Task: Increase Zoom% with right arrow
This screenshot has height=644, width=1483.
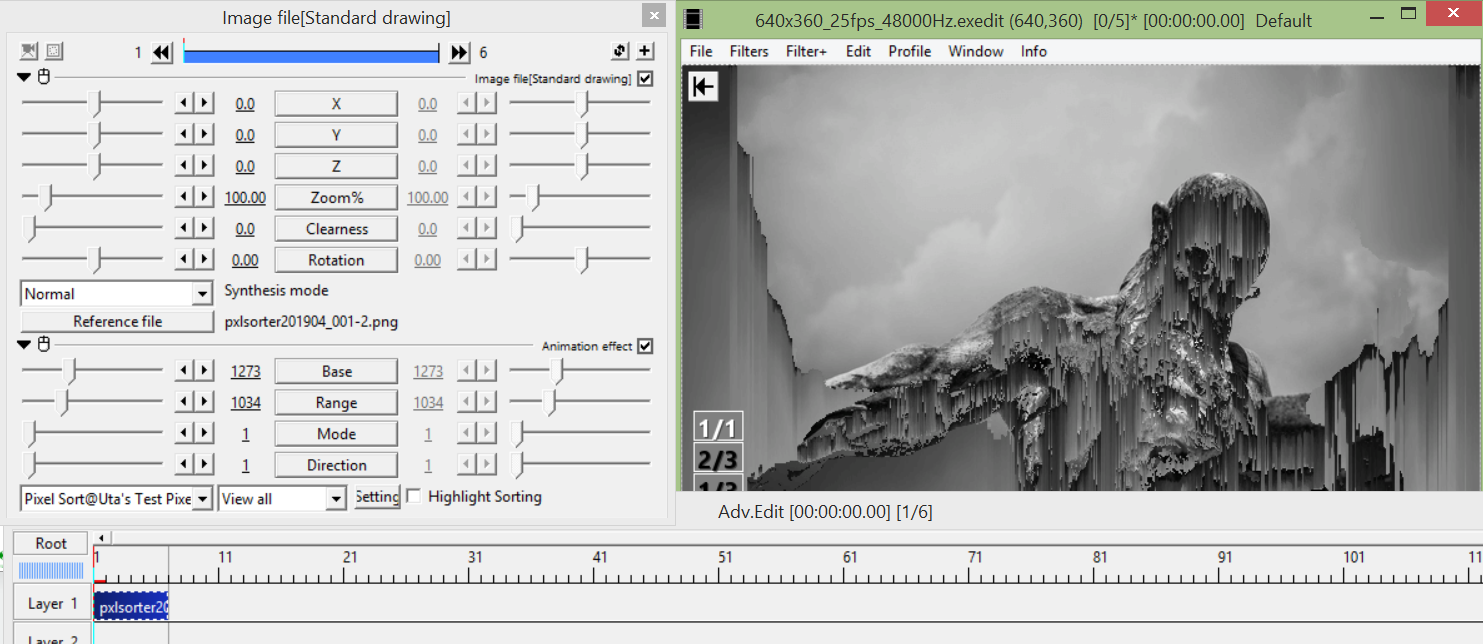Action: [x=204, y=197]
